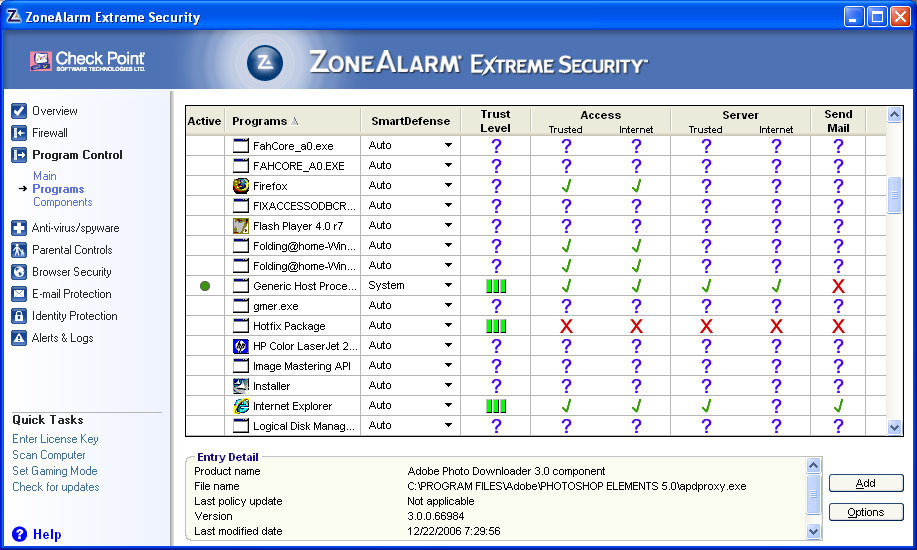Click the Alerts & Logs warning icon
Image resolution: width=917 pixels, height=550 pixels.
coord(19,338)
